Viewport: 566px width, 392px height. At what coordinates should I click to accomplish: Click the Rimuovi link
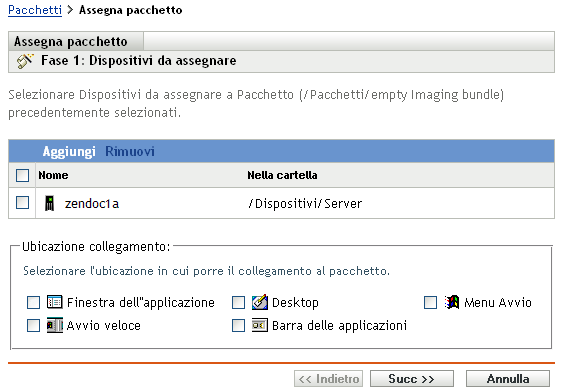coord(130,151)
